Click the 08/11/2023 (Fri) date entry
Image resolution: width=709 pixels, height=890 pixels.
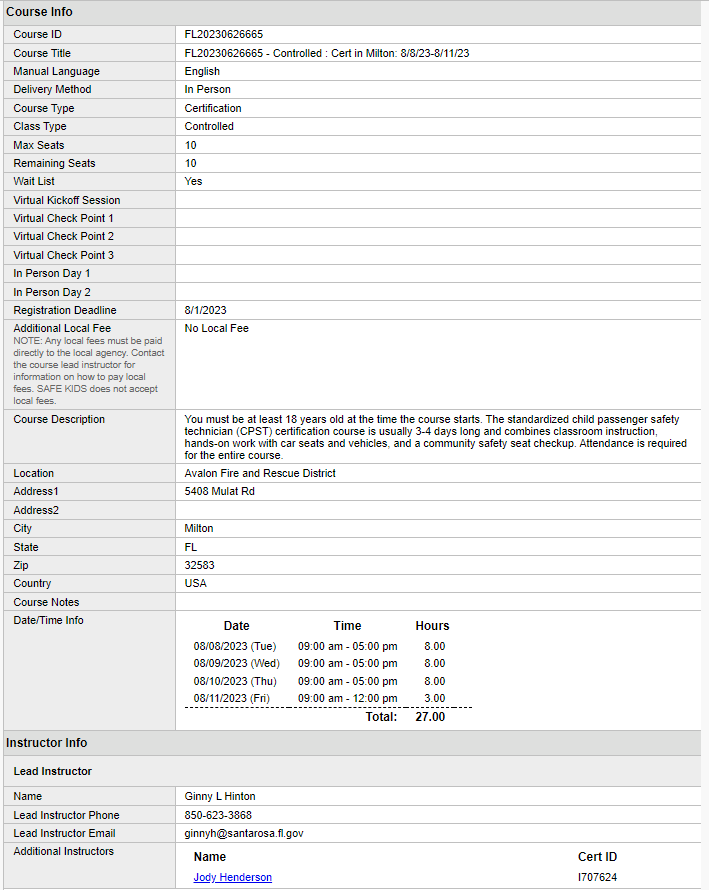233,698
